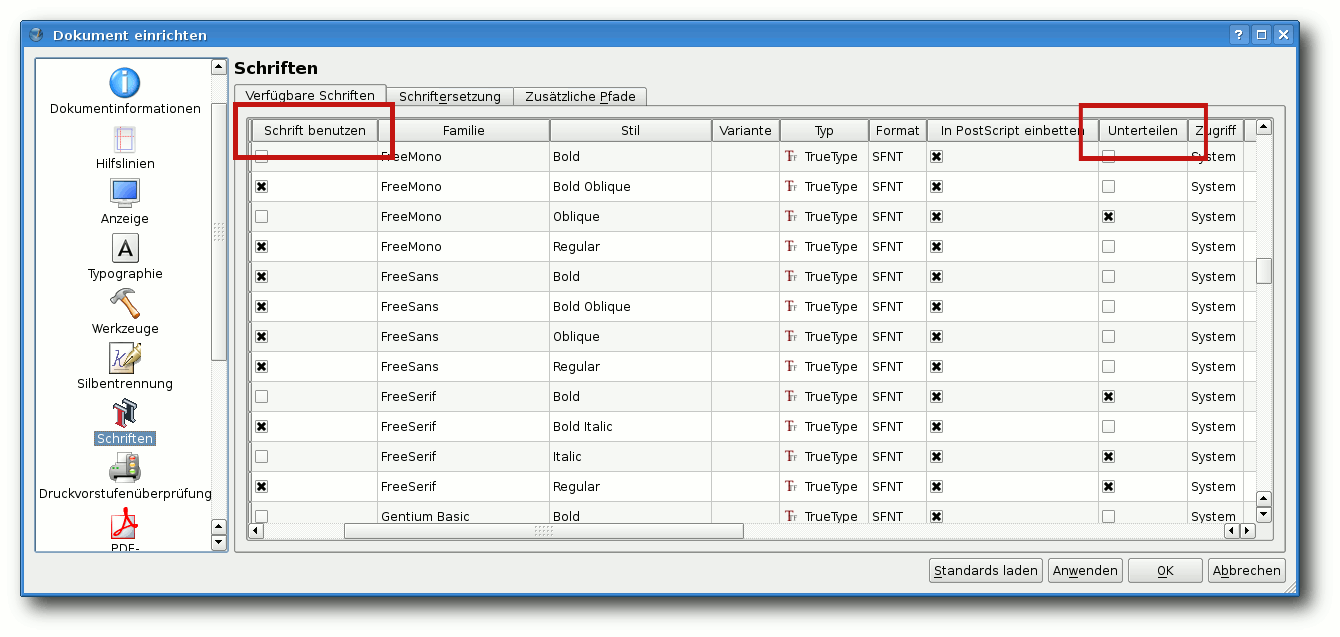Sort by Unterteilen column header

(x=1143, y=130)
